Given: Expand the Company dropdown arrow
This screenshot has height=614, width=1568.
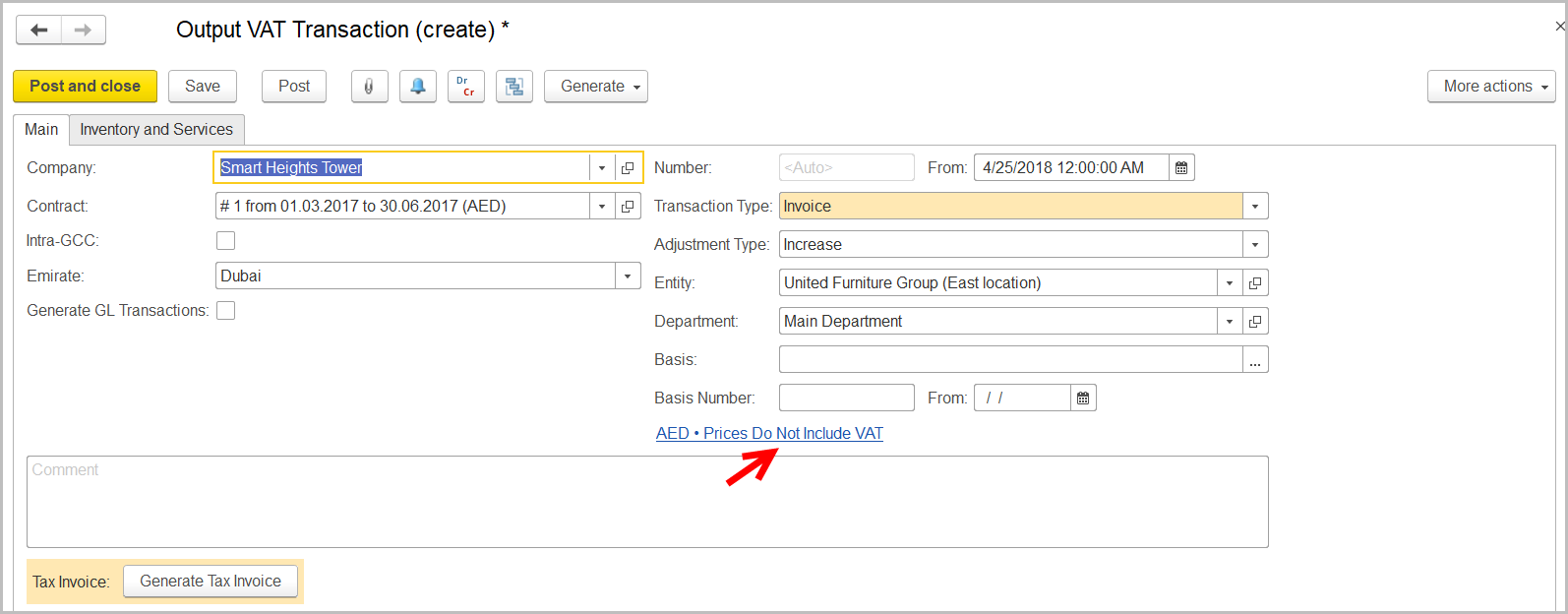Looking at the screenshot, I should click(602, 168).
